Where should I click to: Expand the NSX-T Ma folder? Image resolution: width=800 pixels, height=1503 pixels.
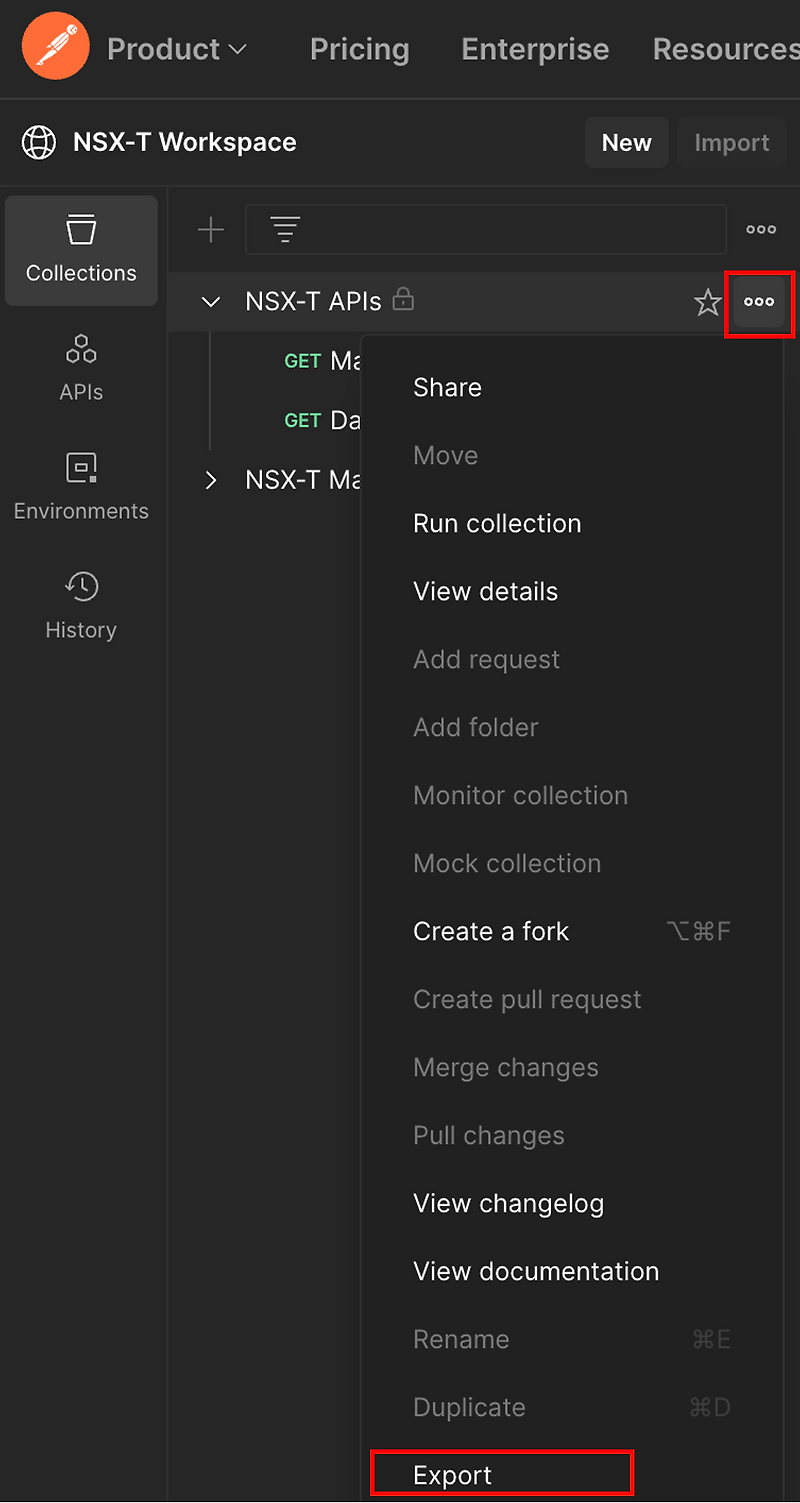click(211, 480)
